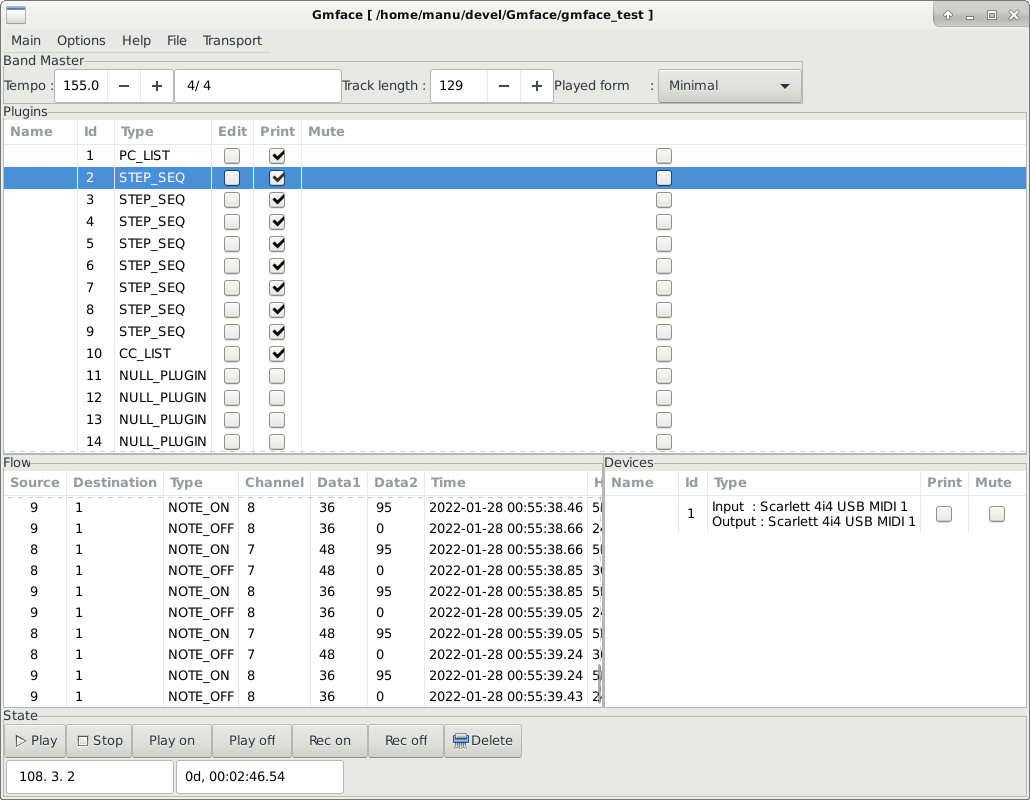1030x800 pixels.
Task: Select STEP_SEQ plugin row with Id 3
Action: point(514,200)
